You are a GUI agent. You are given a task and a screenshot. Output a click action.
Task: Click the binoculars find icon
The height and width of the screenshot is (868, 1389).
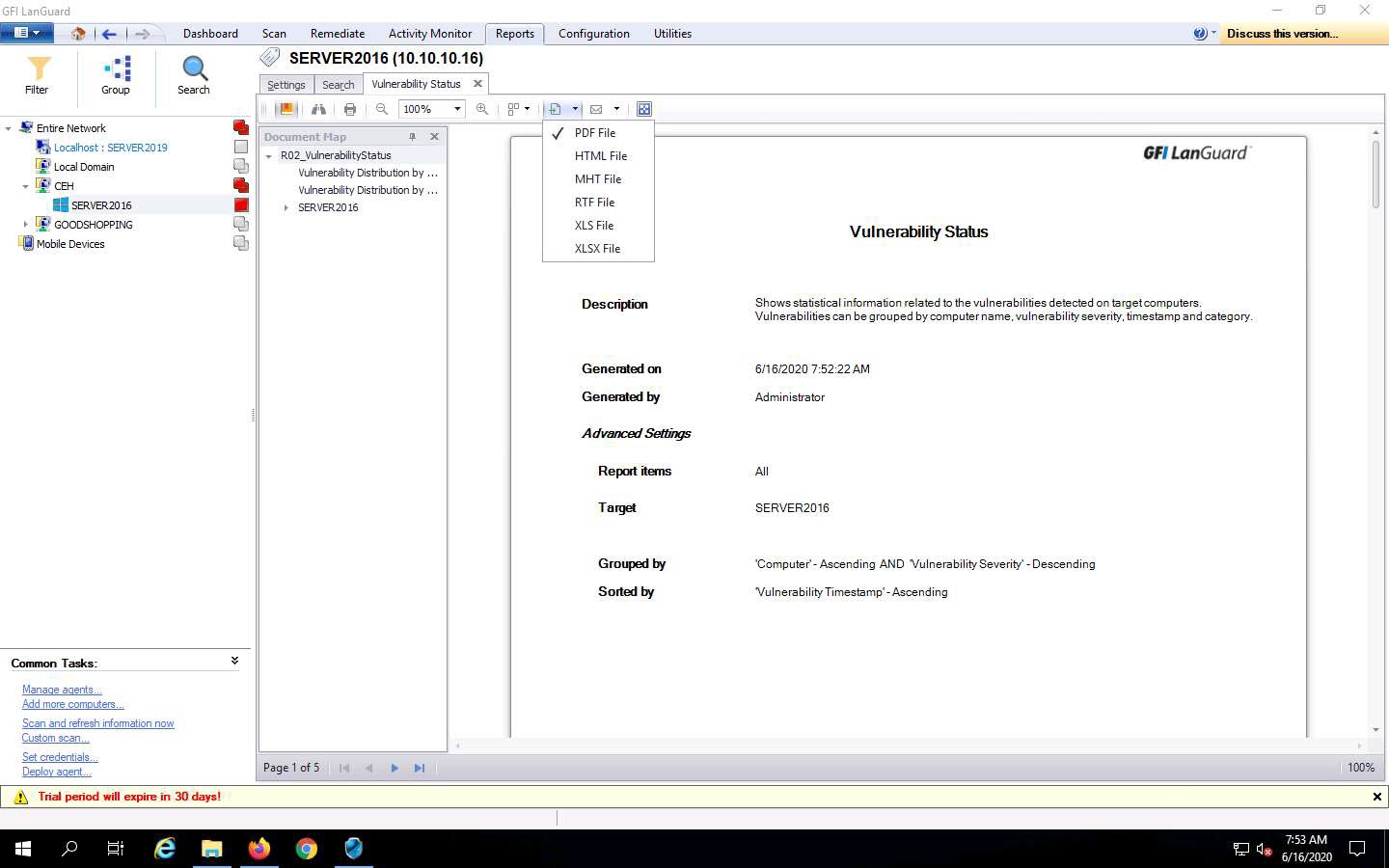pyautogui.click(x=318, y=109)
